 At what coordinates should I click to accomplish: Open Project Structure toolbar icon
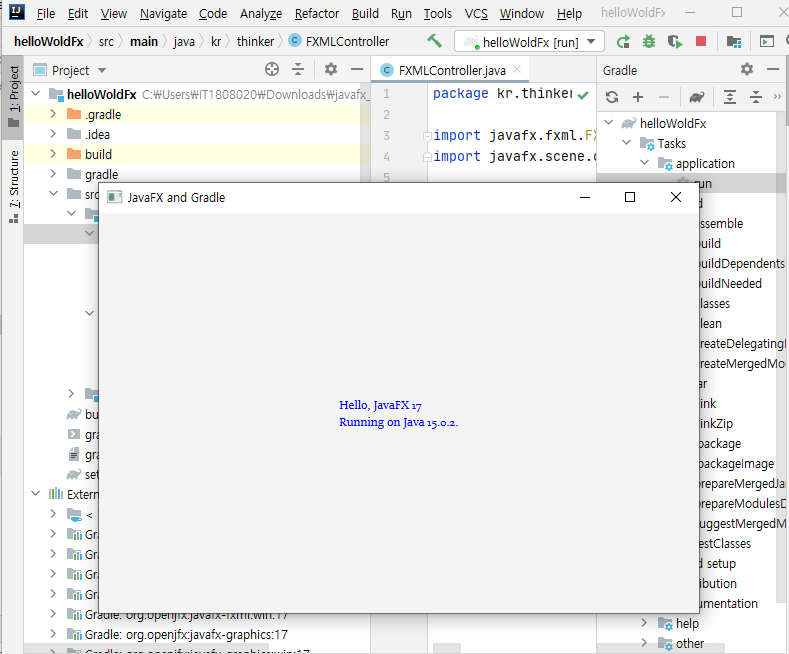coord(734,42)
